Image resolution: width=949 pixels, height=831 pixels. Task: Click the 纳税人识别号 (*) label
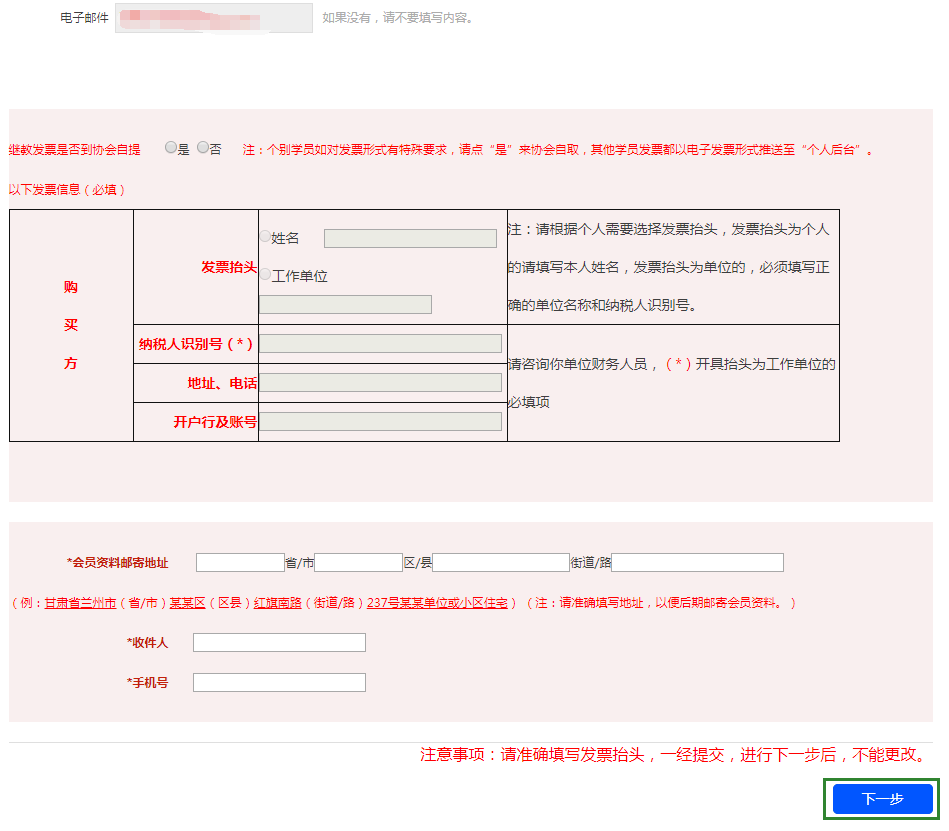tap(196, 344)
